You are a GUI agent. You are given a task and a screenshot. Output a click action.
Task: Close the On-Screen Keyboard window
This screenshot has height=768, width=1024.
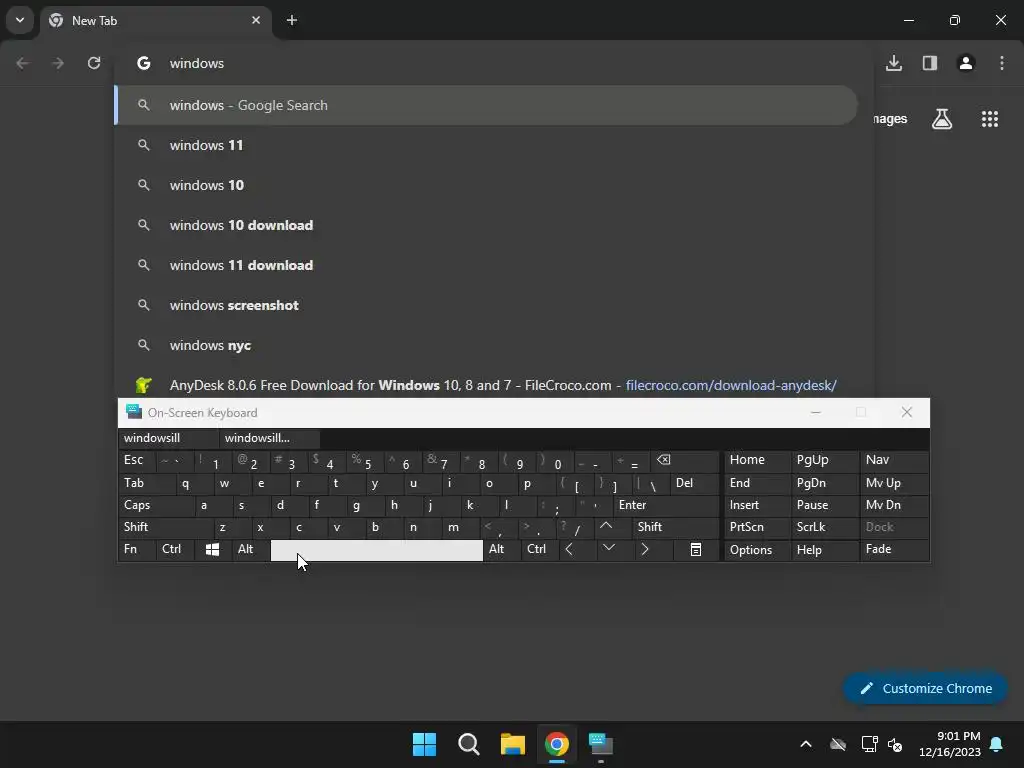pyautogui.click(x=906, y=412)
